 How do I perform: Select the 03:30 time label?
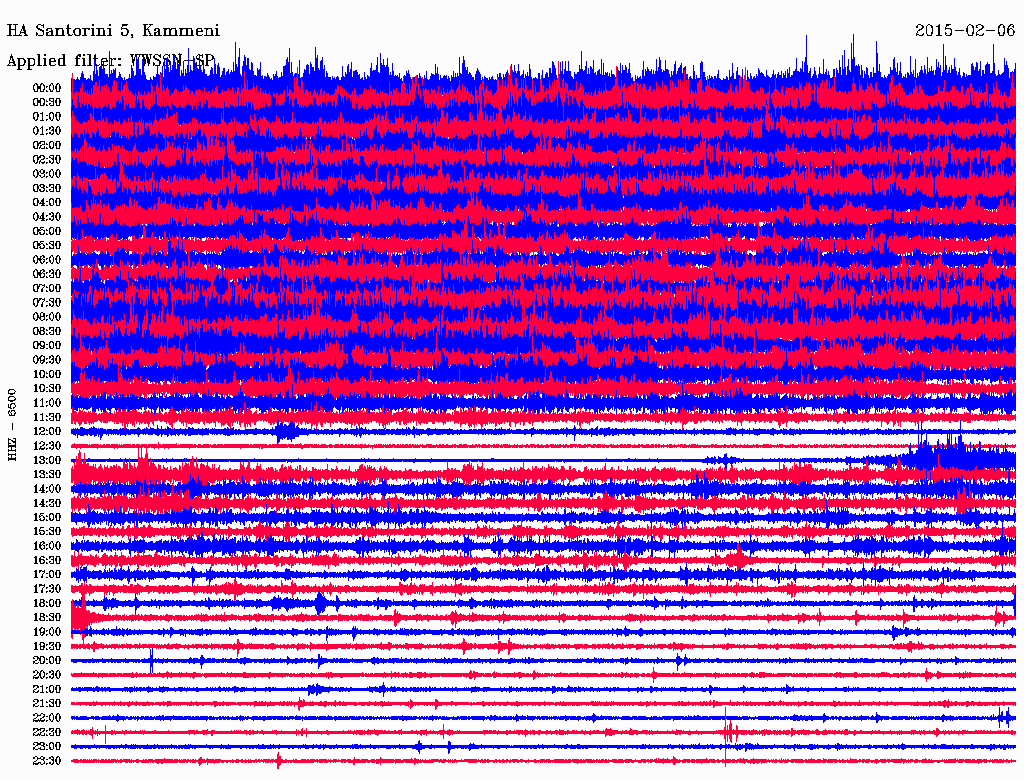47,189
